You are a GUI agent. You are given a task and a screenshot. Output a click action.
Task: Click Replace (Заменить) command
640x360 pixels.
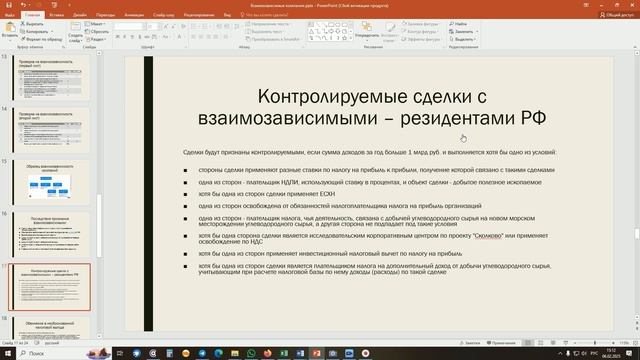(x=461, y=31)
